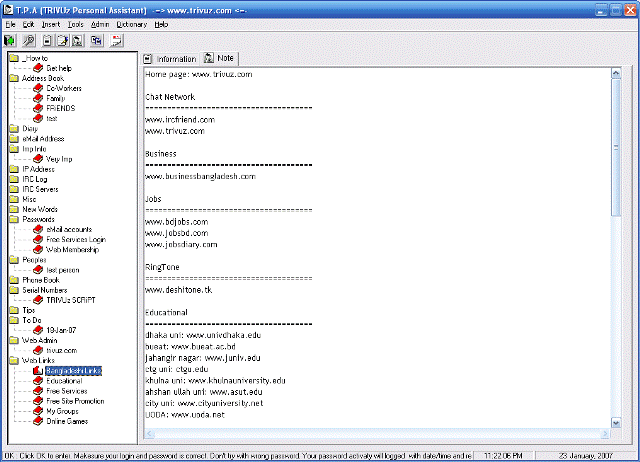640x462 pixels.
Task: Click the red book icon beside Very Imp
Action: 38,159
